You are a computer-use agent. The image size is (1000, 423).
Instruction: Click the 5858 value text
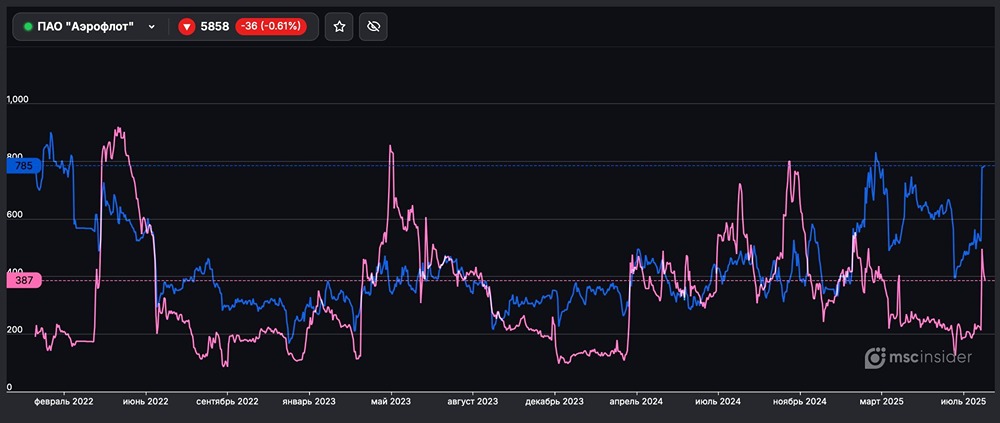[x=216, y=27]
